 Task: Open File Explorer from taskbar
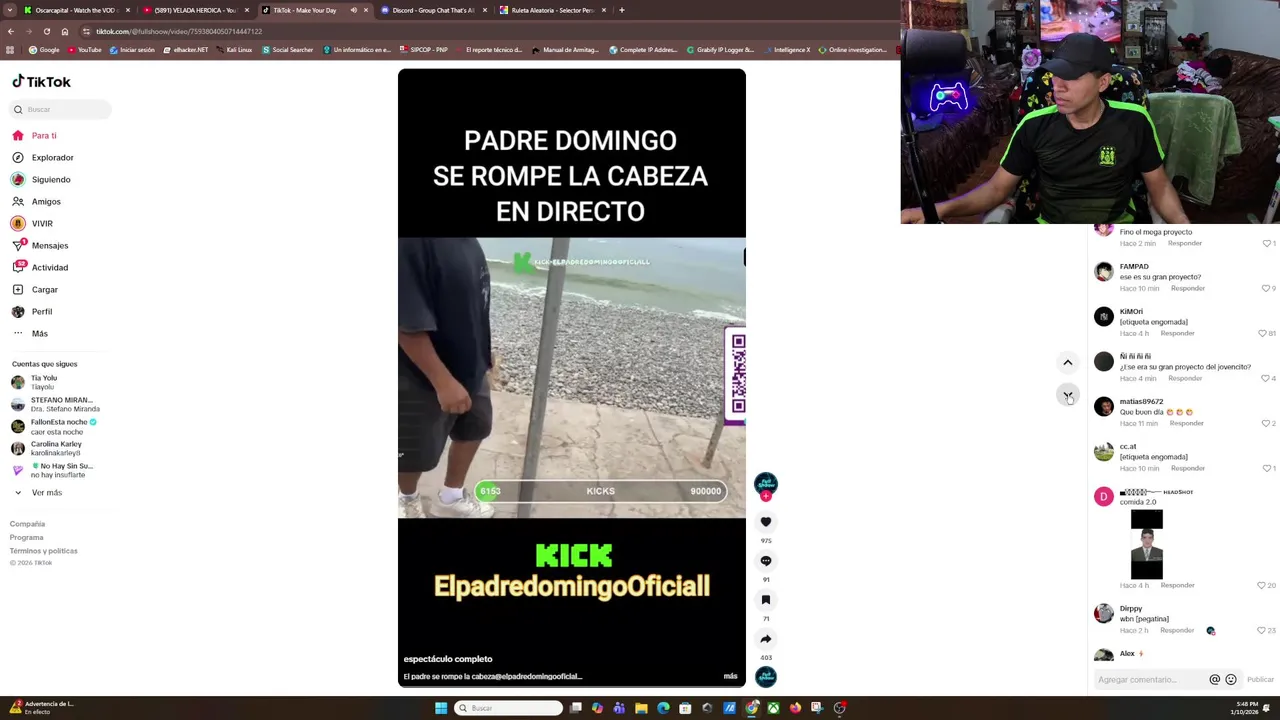click(641, 708)
